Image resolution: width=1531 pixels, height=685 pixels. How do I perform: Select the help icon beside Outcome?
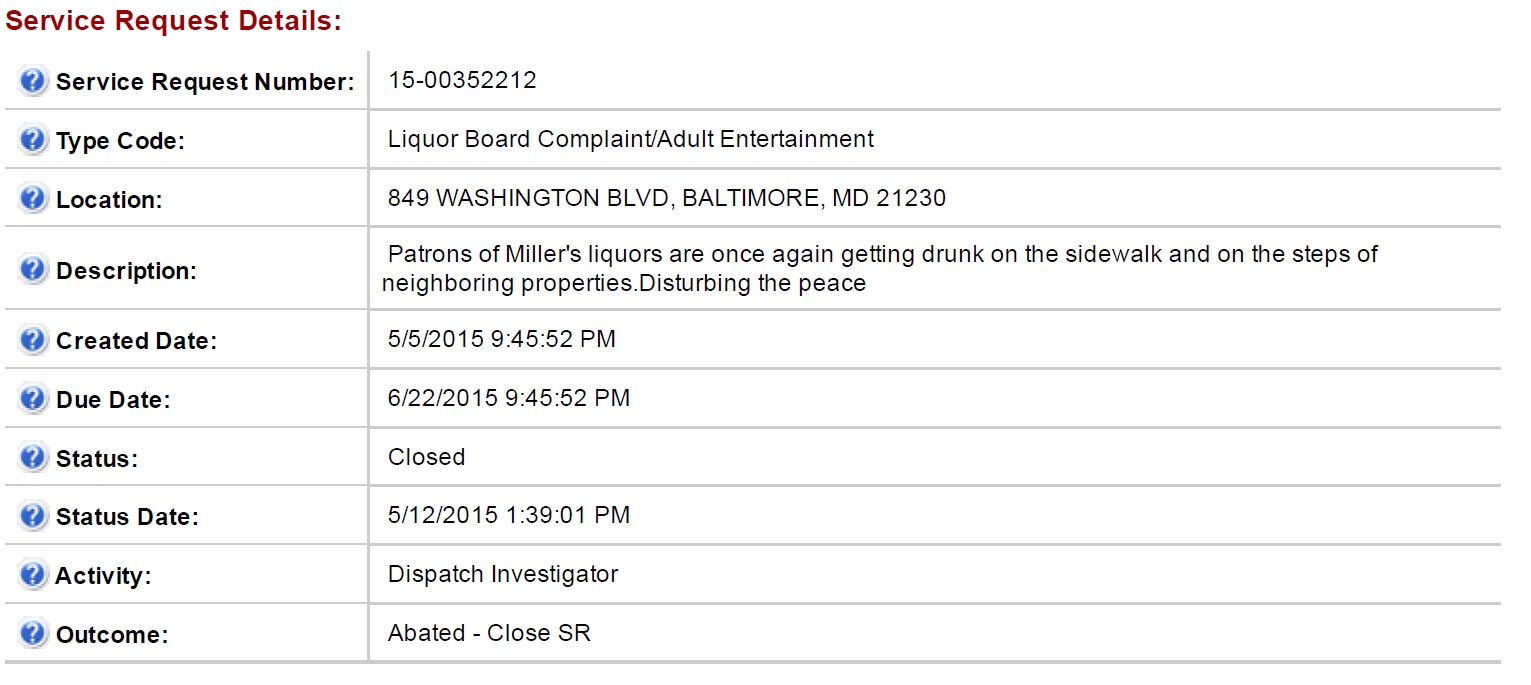pos(33,633)
